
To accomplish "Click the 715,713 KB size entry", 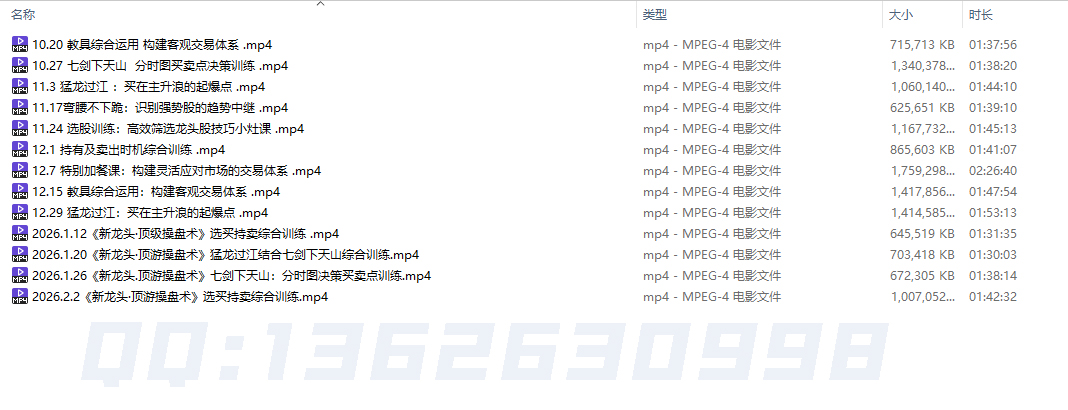I will click(922, 45).
